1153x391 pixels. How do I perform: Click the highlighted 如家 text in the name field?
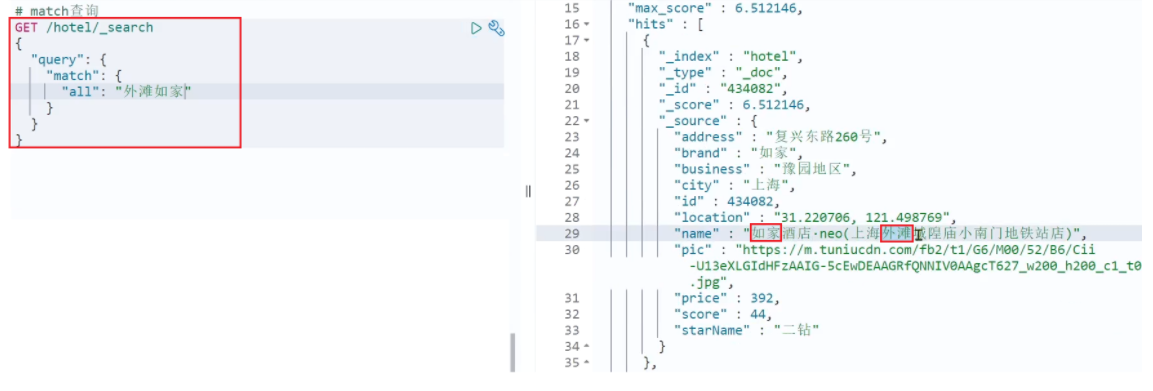tap(765, 234)
